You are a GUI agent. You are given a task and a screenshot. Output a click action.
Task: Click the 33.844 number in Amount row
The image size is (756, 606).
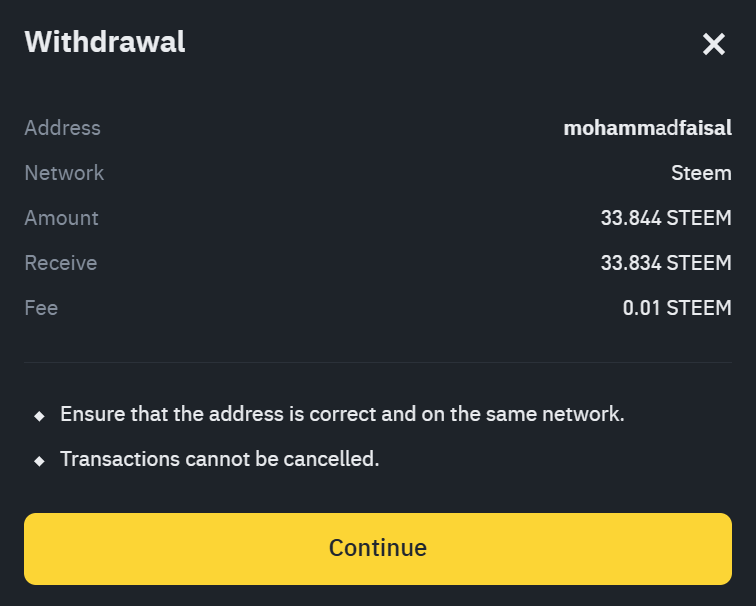pos(630,218)
